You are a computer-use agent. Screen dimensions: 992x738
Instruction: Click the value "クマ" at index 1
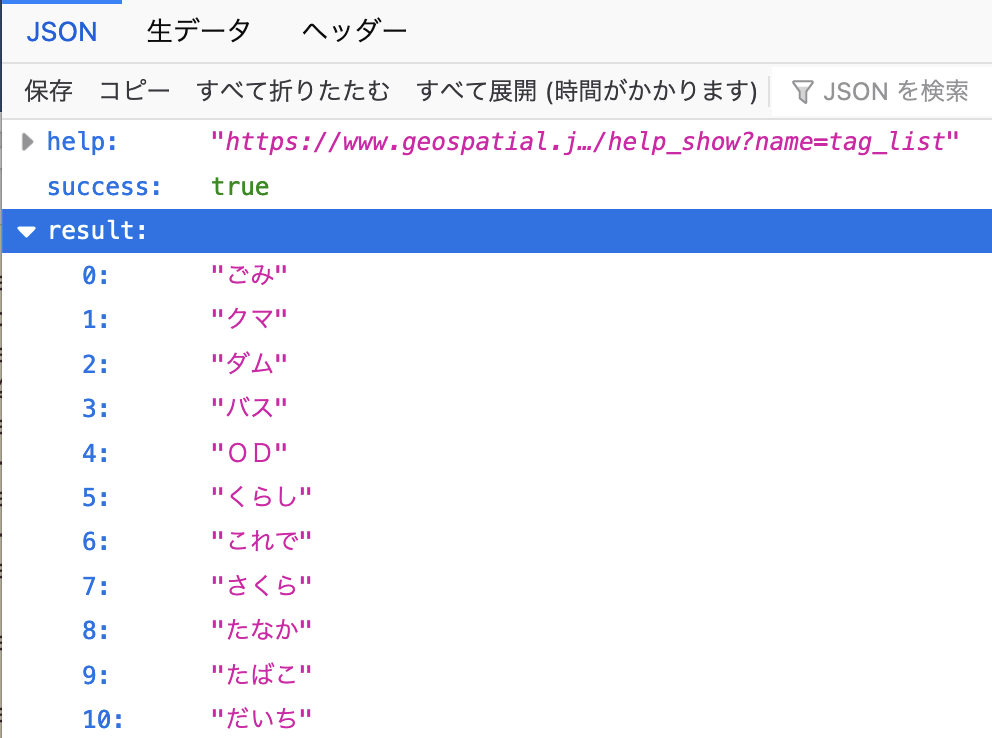(247, 319)
